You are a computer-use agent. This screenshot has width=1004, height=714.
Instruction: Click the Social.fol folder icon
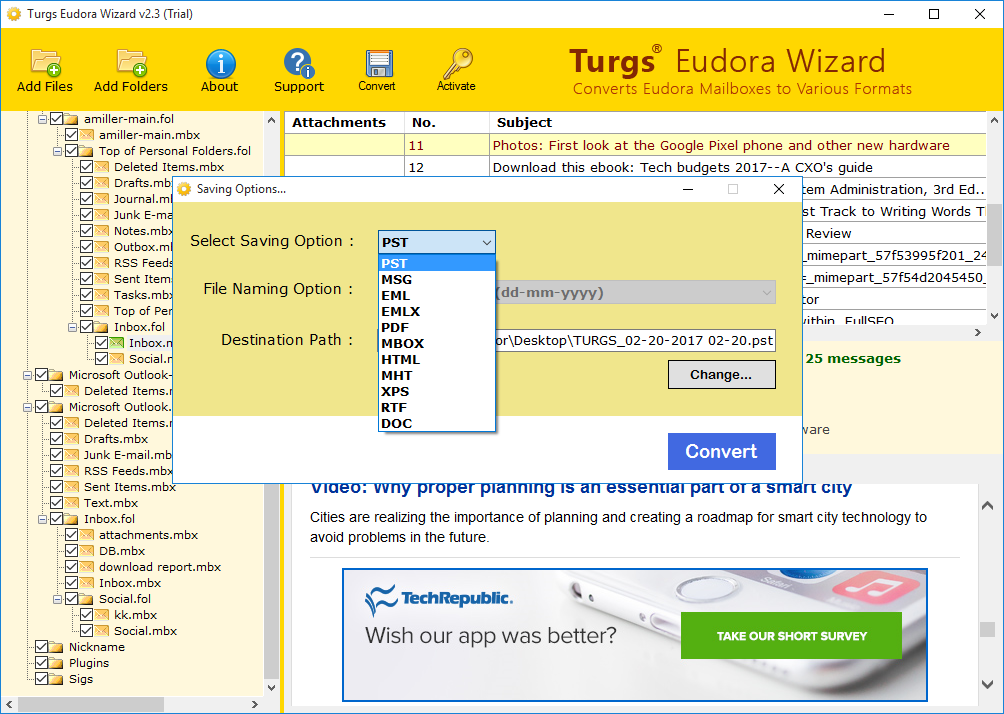(x=86, y=599)
